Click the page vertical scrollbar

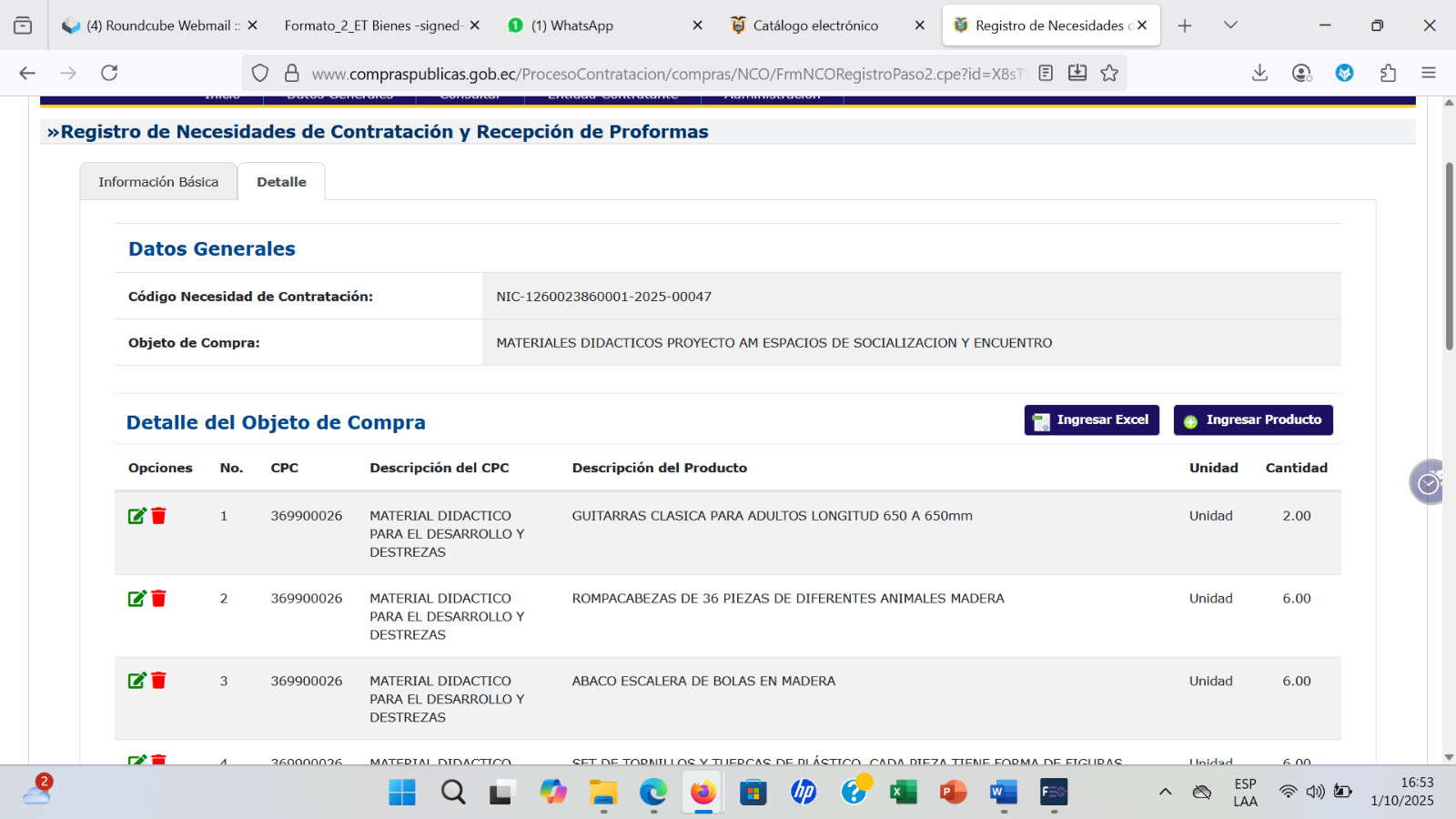(1449, 255)
